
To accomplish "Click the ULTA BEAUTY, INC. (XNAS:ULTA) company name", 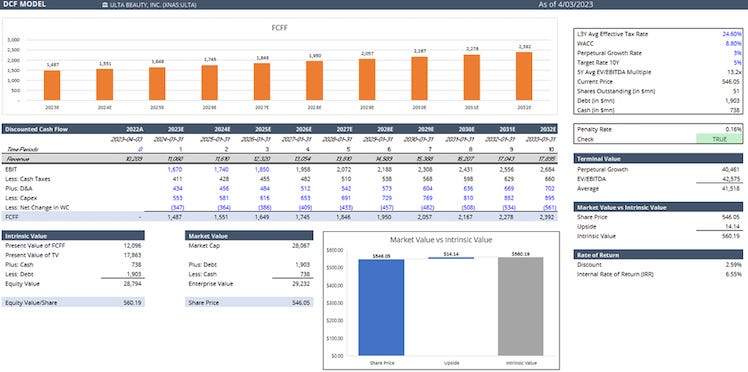I will click(153, 5).
